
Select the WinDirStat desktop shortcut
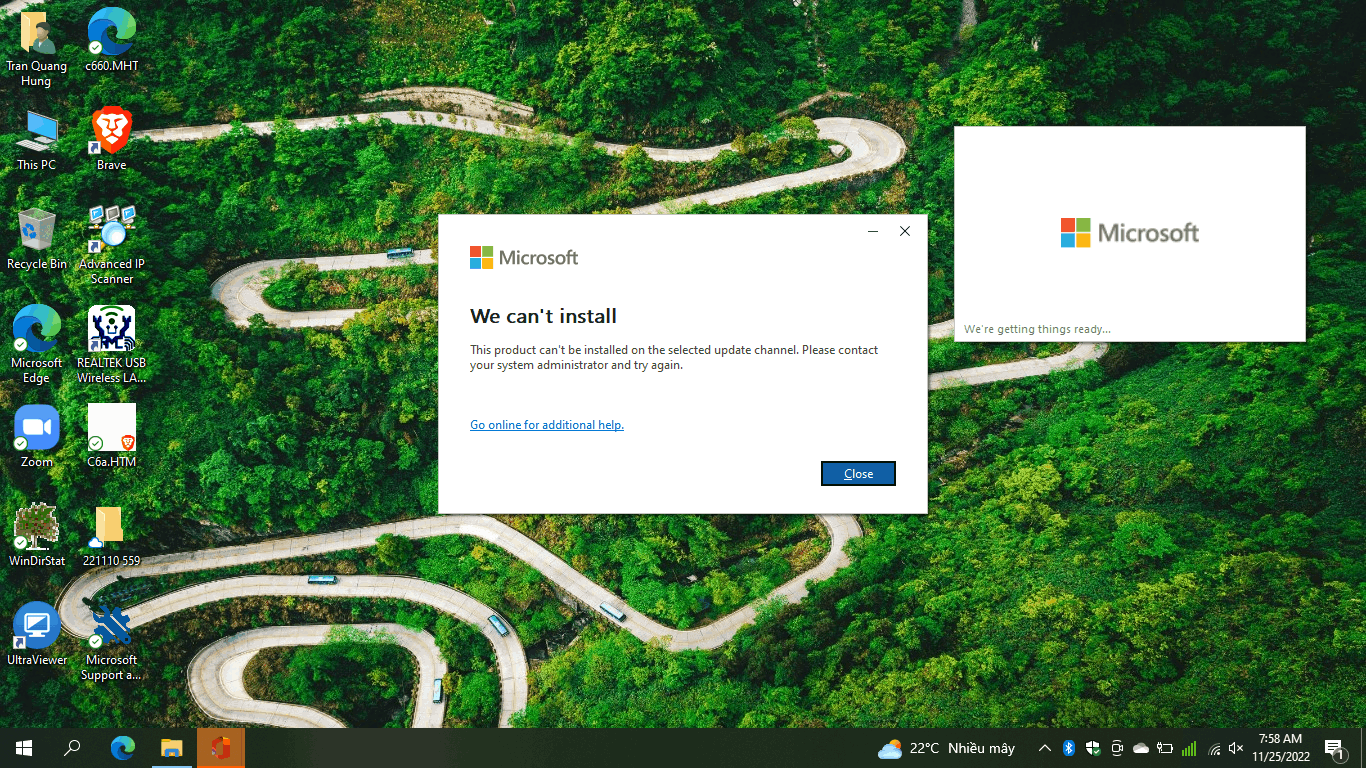click(37, 535)
